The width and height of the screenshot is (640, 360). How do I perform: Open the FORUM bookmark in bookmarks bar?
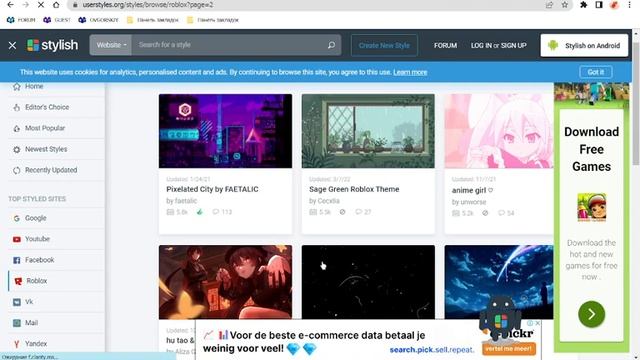click(21, 20)
